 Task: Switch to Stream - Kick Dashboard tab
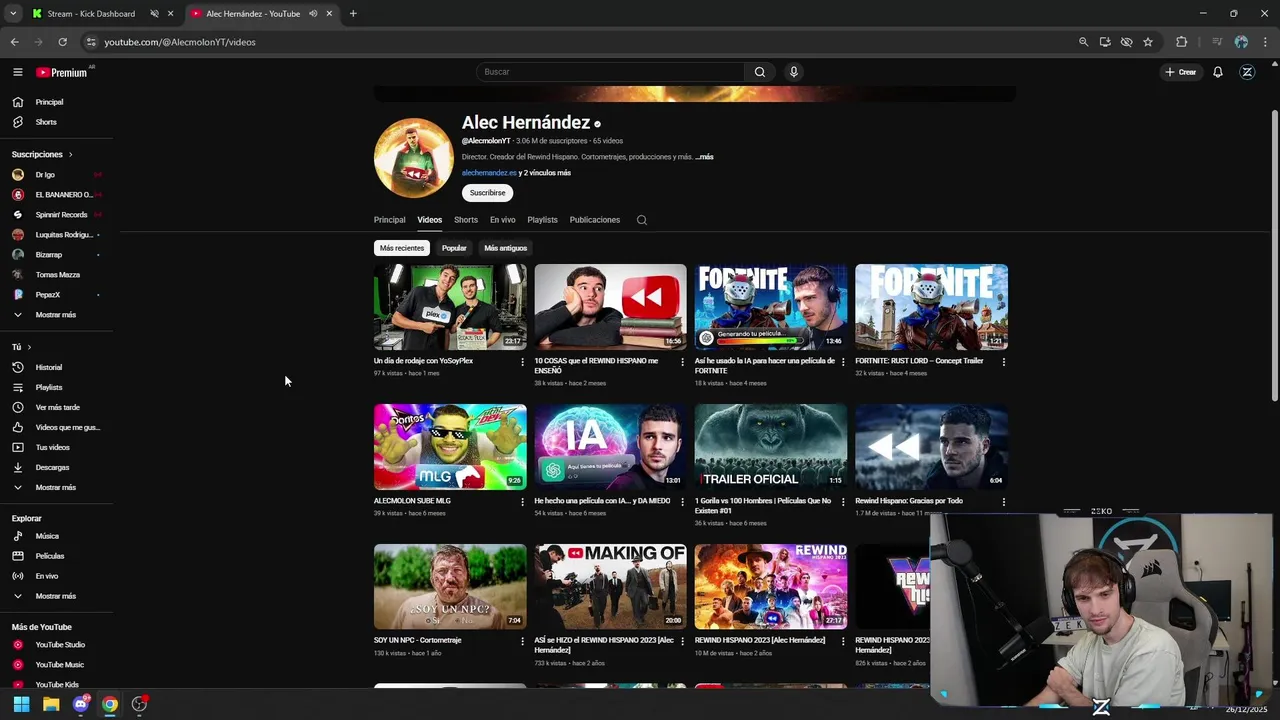pyautogui.click(x=90, y=14)
